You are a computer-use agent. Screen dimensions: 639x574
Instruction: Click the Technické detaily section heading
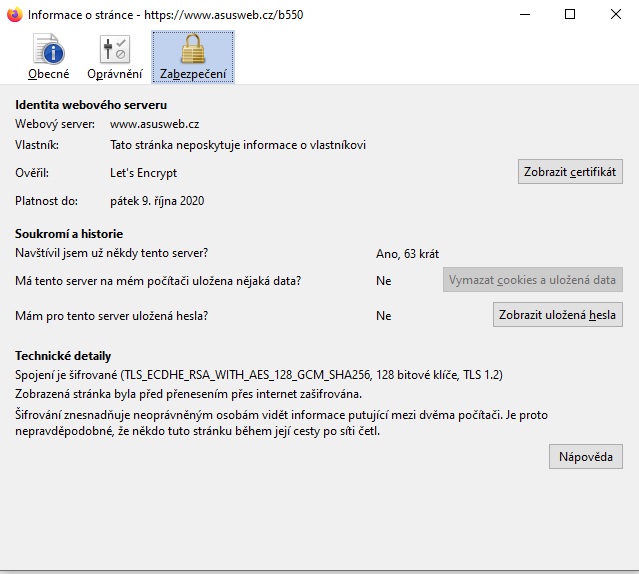point(63,356)
